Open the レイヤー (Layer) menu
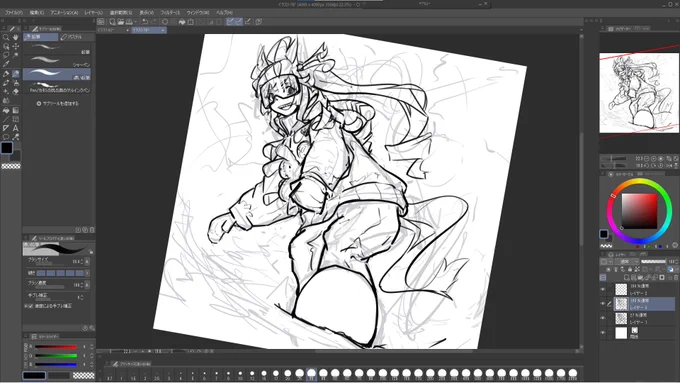The height and width of the screenshot is (383, 680). [93, 13]
